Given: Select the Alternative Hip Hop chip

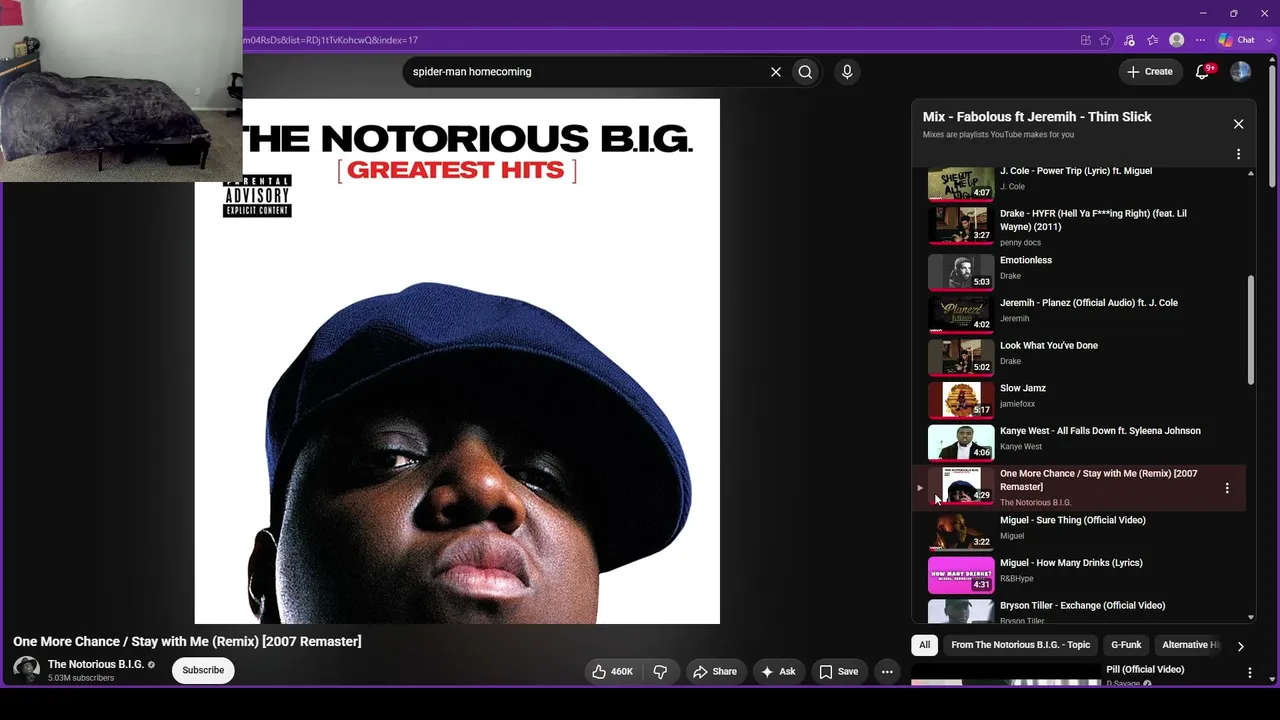Looking at the screenshot, I should [x=1190, y=645].
